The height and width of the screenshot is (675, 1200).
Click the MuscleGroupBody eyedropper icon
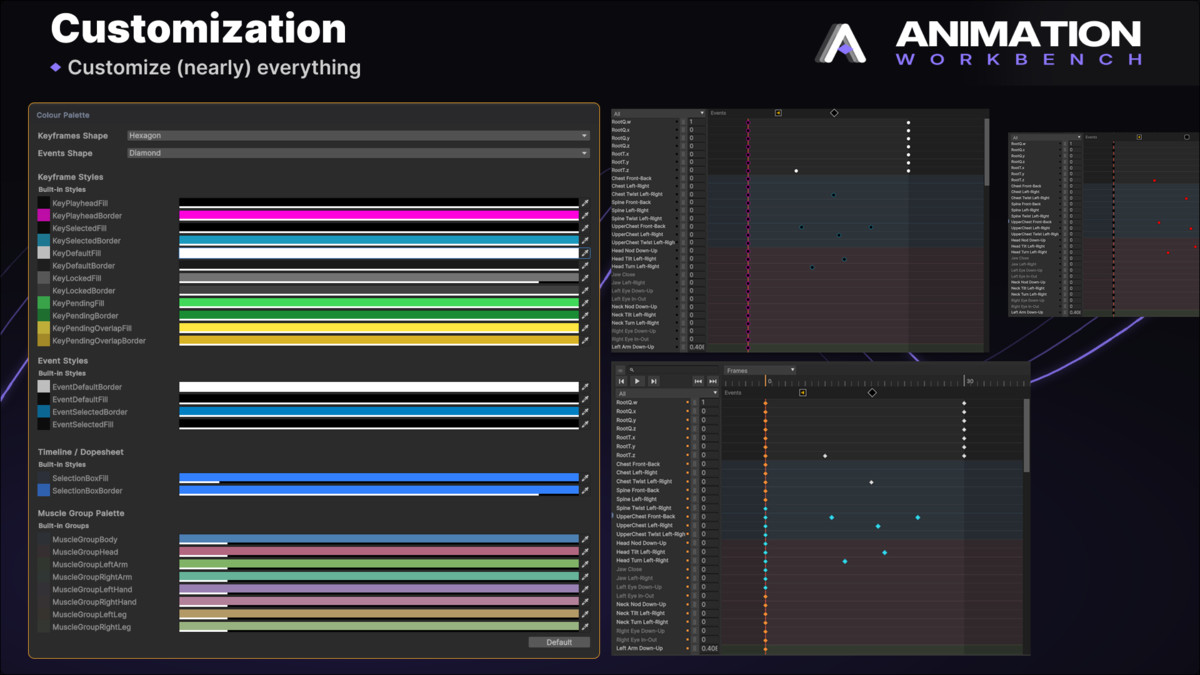tap(586, 539)
